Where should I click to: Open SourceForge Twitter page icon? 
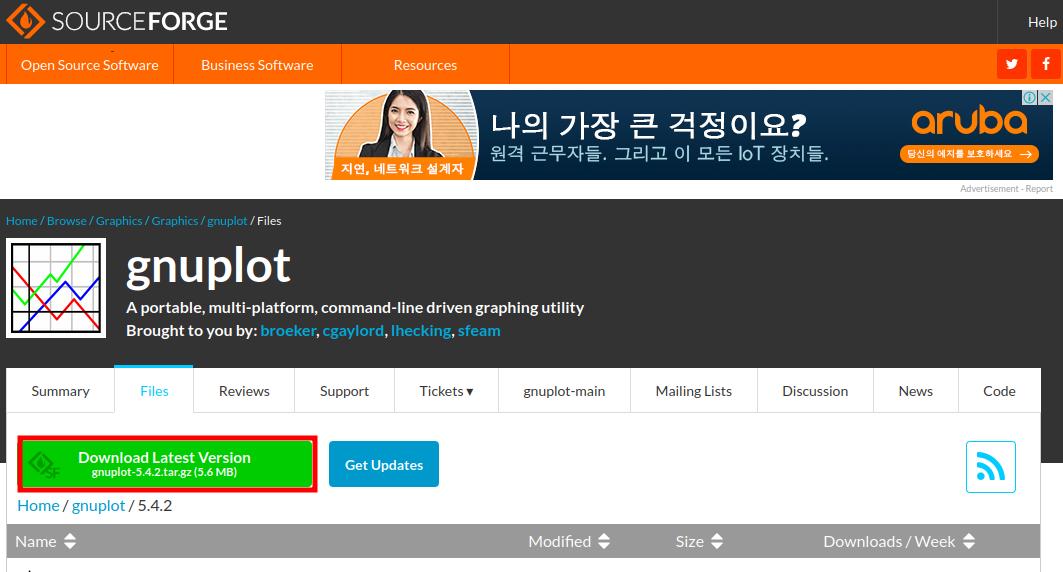pos(1011,64)
